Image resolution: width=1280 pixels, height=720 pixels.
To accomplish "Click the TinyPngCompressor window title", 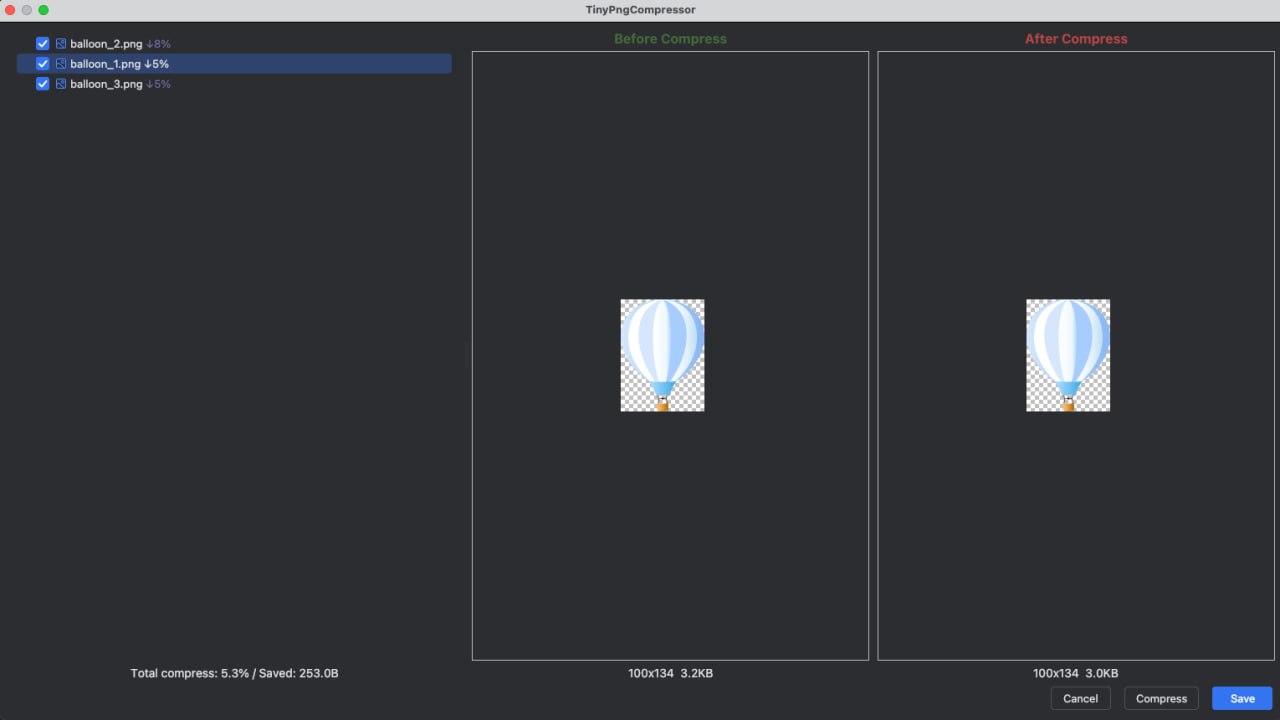I will click(x=640, y=10).
